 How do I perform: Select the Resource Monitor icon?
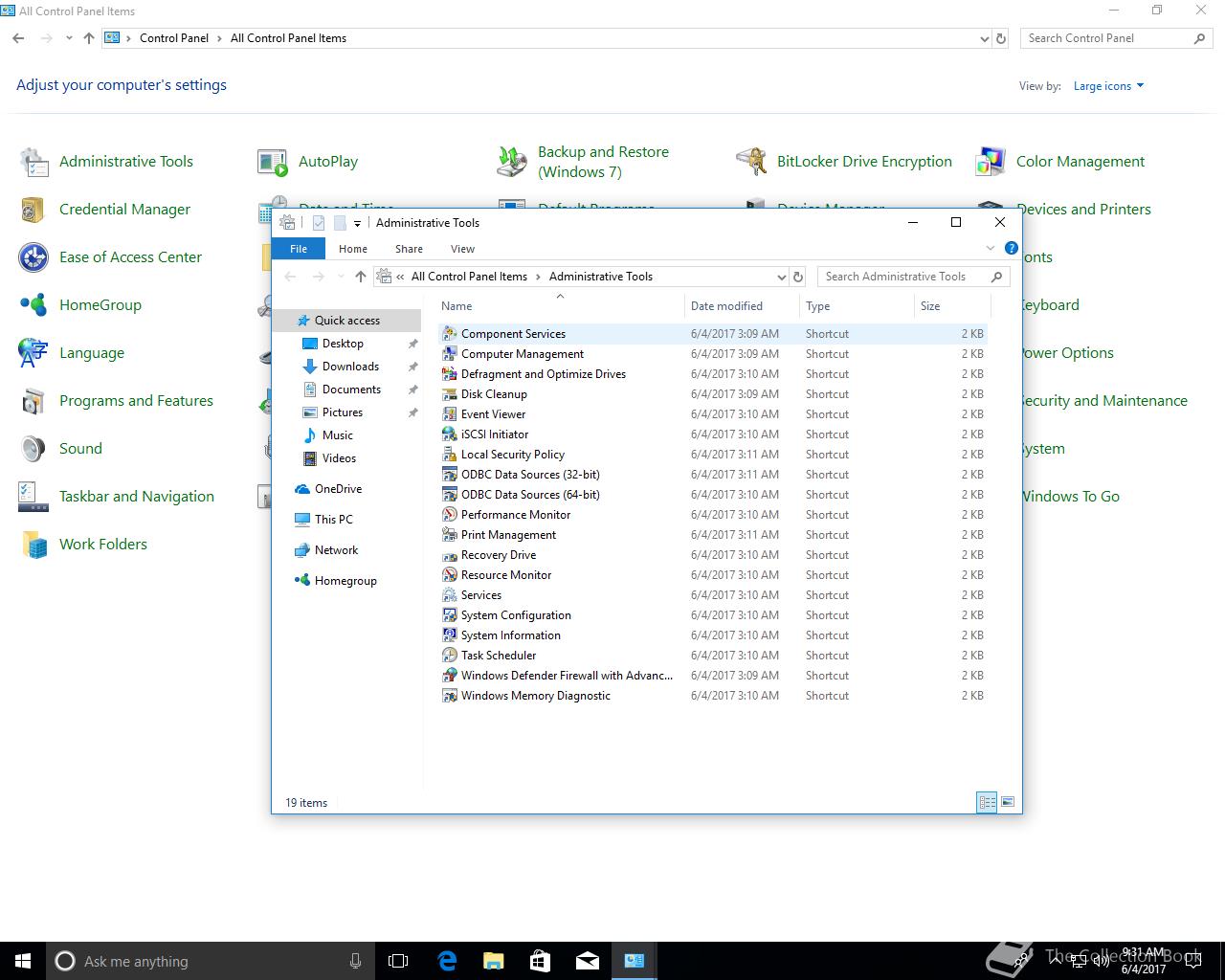coord(449,575)
